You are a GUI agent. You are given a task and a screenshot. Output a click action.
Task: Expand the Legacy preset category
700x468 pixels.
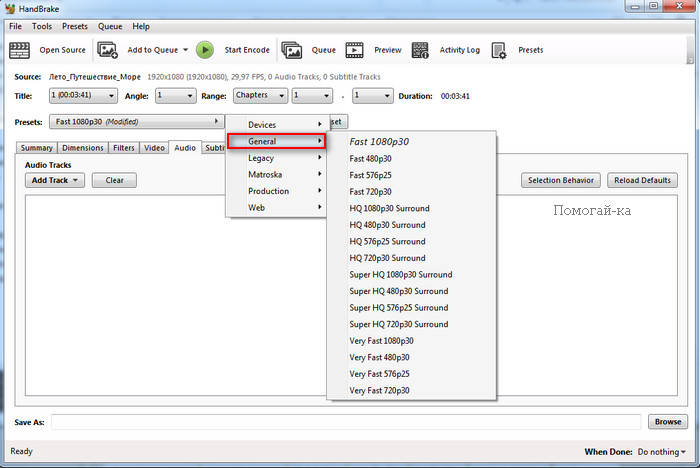coord(276,158)
